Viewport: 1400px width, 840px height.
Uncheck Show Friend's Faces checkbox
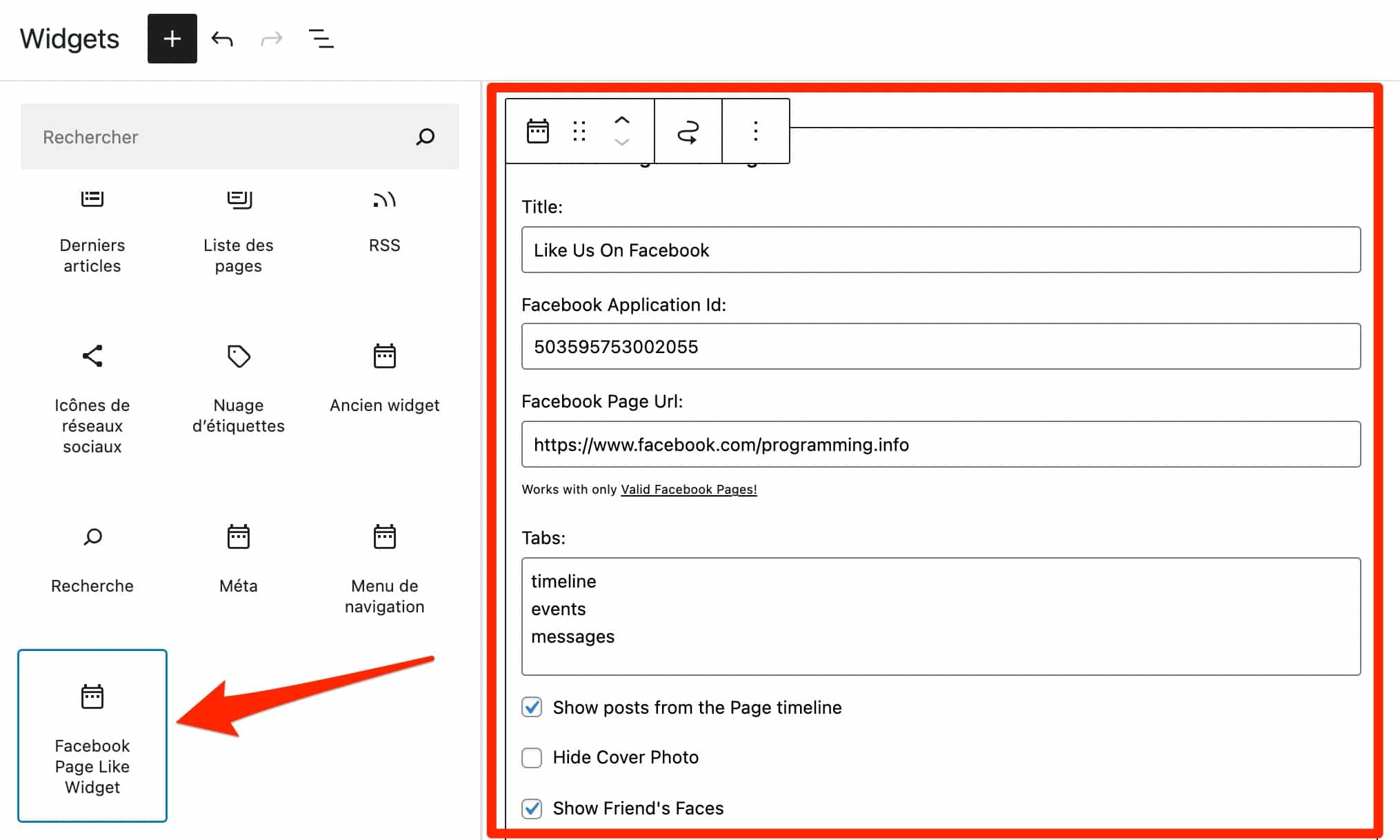532,808
